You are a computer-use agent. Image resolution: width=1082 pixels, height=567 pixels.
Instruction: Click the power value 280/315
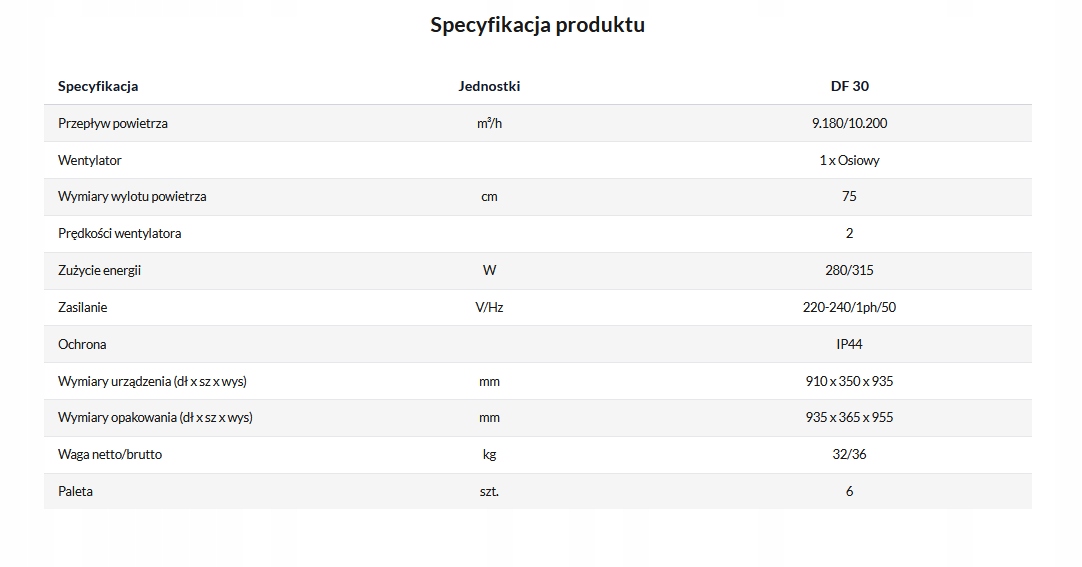coord(849,270)
